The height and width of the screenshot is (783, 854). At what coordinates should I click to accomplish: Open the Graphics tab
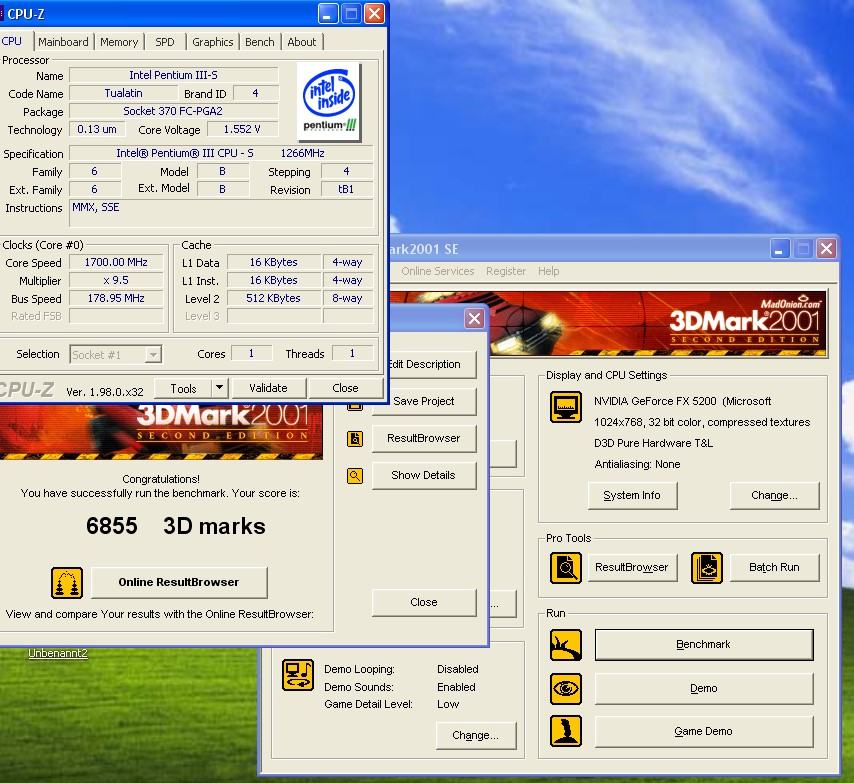click(x=212, y=42)
